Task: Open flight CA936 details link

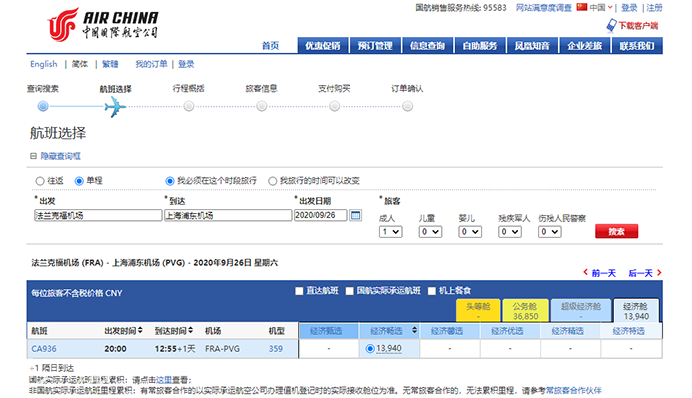Action: 44,349
